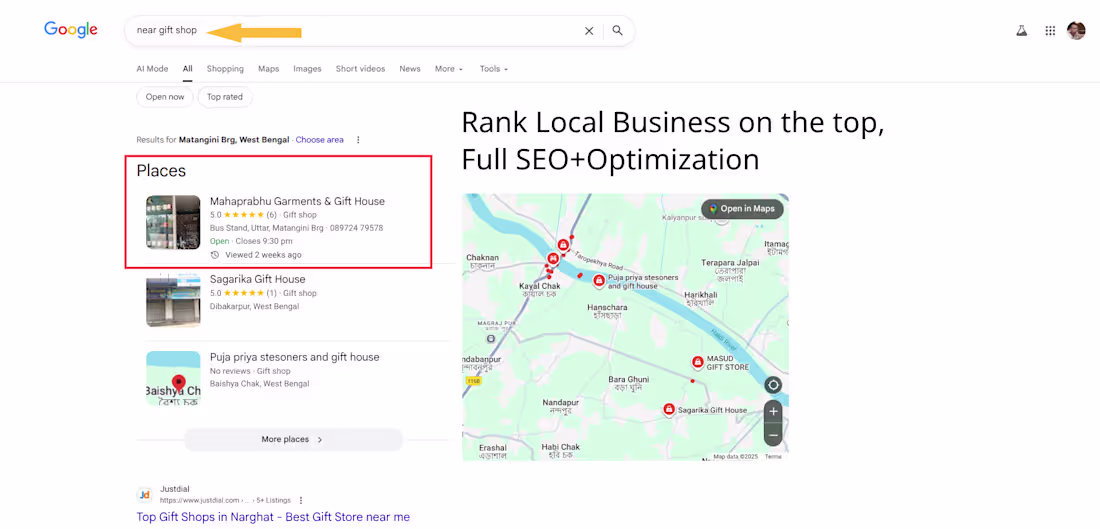The height and width of the screenshot is (529, 1100).
Task: Switch to Maps tab
Action: 268,69
